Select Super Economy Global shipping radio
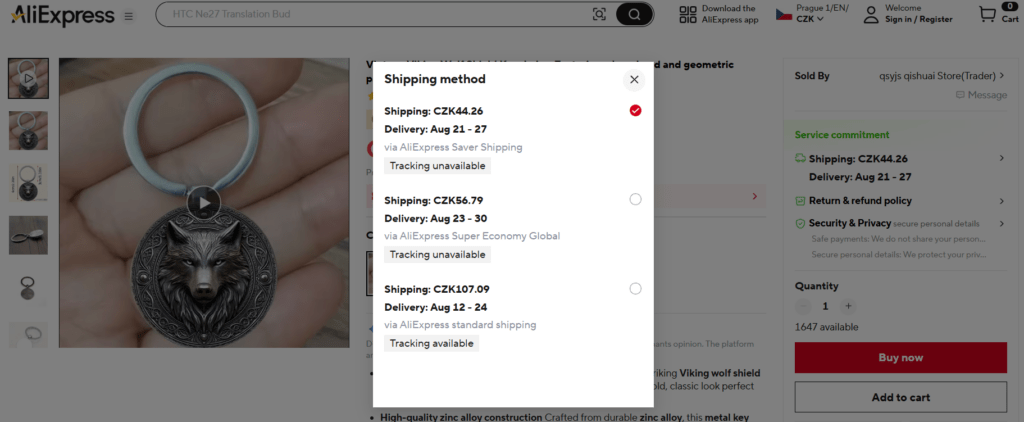Image resolution: width=1024 pixels, height=422 pixels. click(635, 199)
